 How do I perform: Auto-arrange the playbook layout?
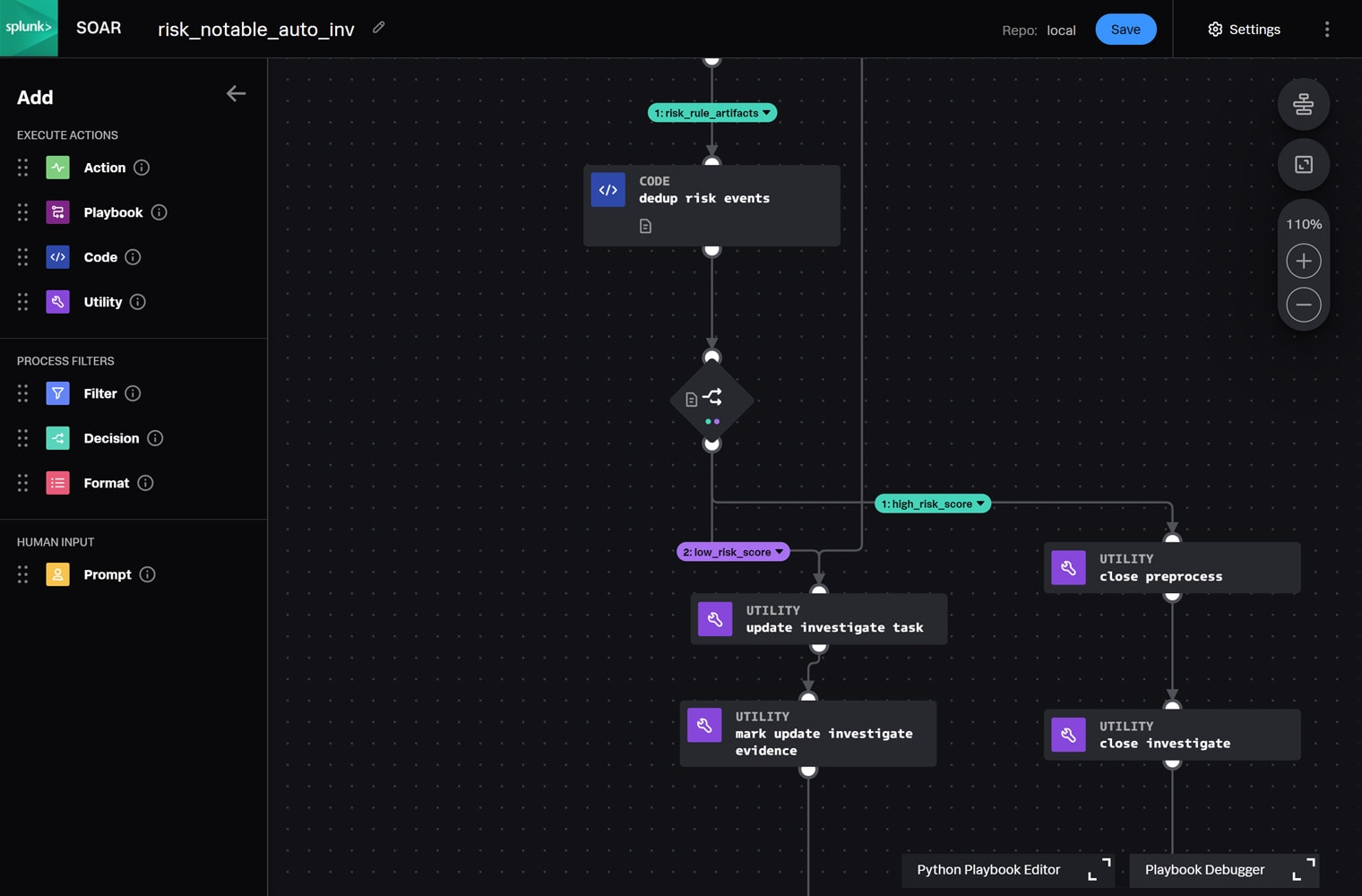point(1303,104)
